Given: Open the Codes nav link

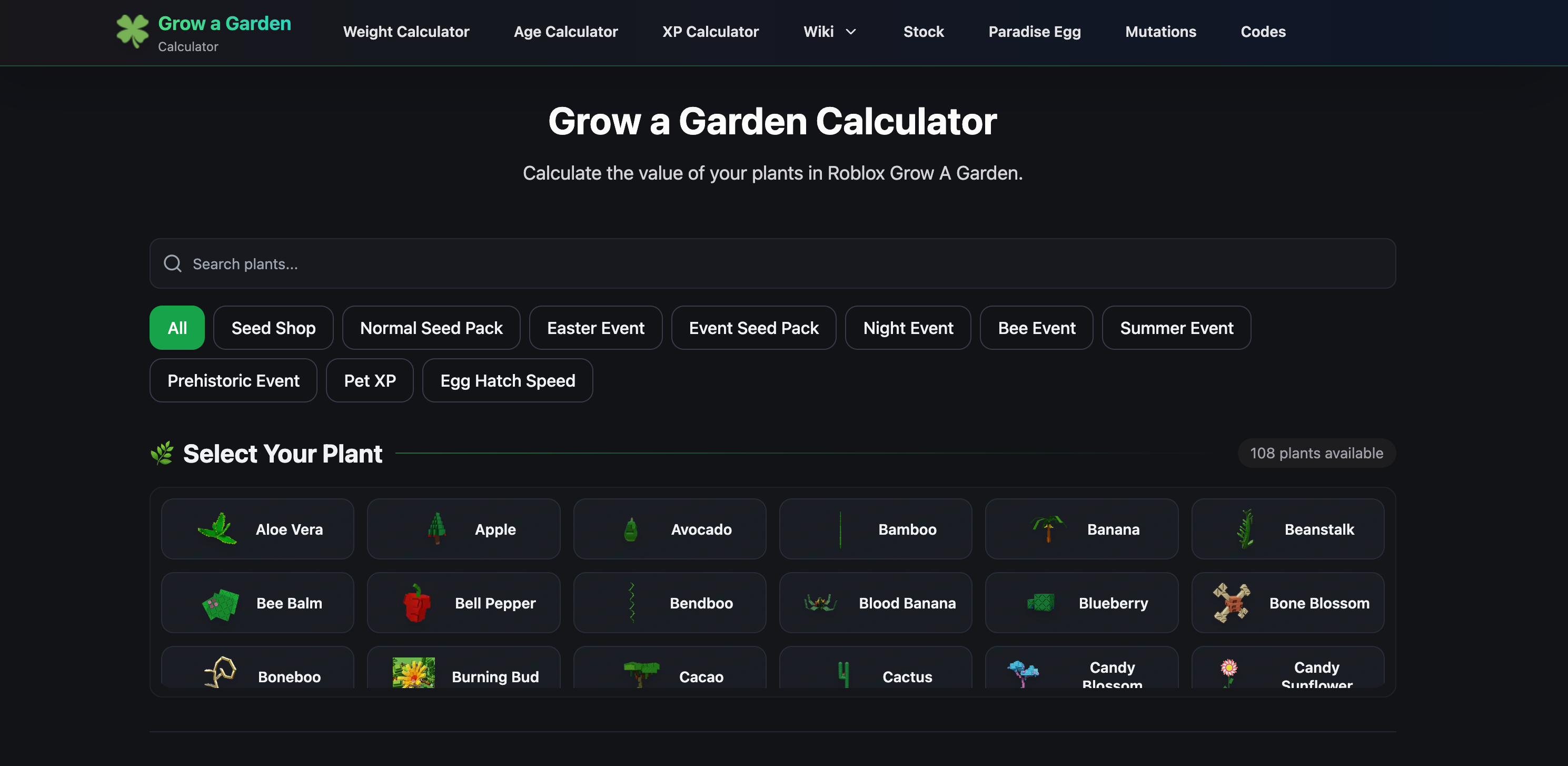Looking at the screenshot, I should (x=1263, y=32).
